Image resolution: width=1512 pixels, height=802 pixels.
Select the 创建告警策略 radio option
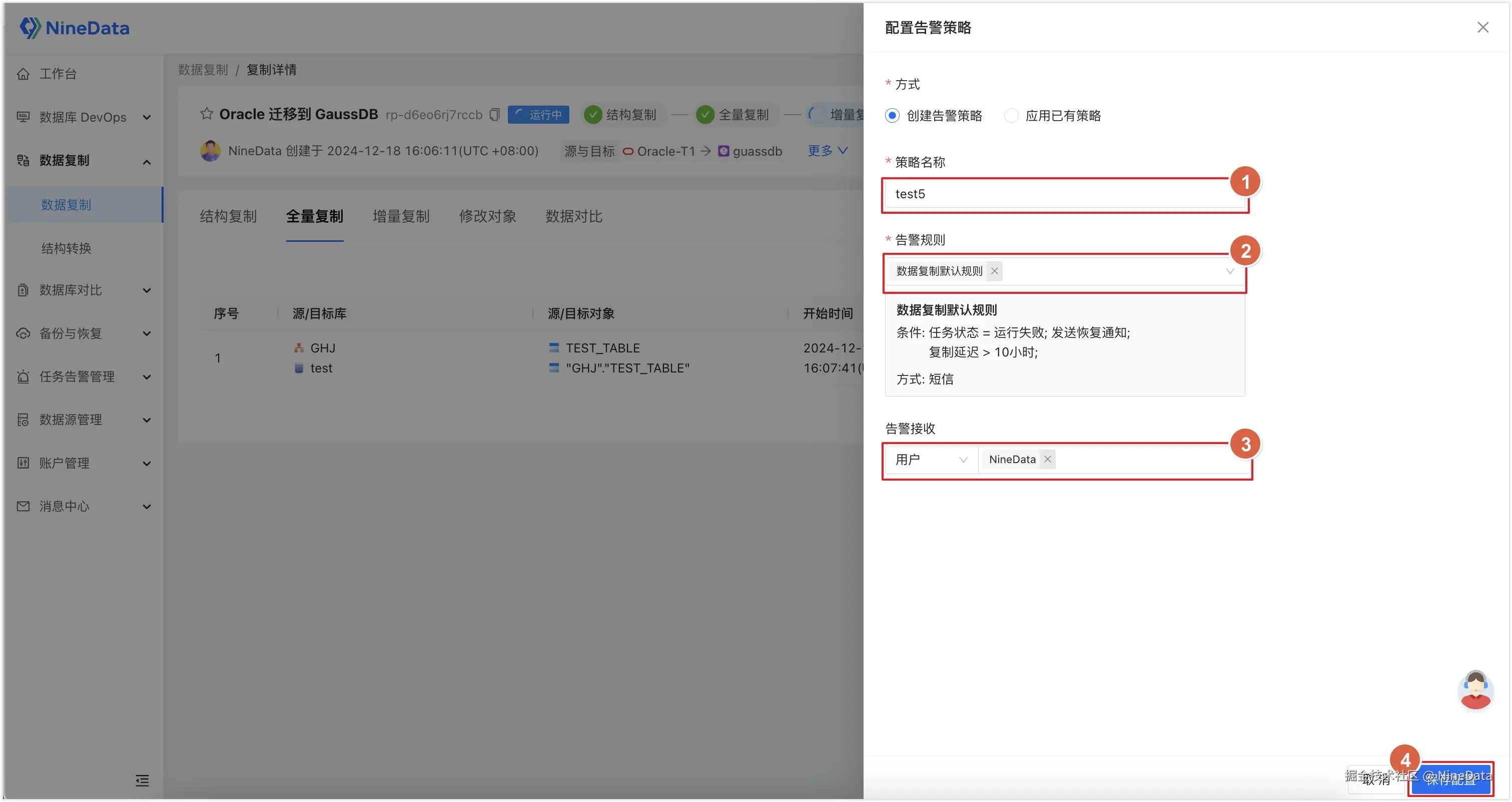[892, 116]
